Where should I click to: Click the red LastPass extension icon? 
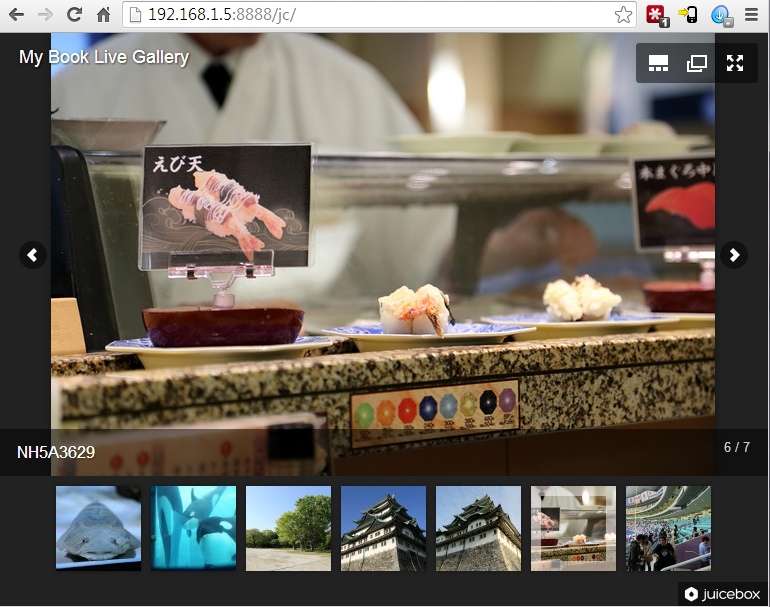[x=656, y=15]
